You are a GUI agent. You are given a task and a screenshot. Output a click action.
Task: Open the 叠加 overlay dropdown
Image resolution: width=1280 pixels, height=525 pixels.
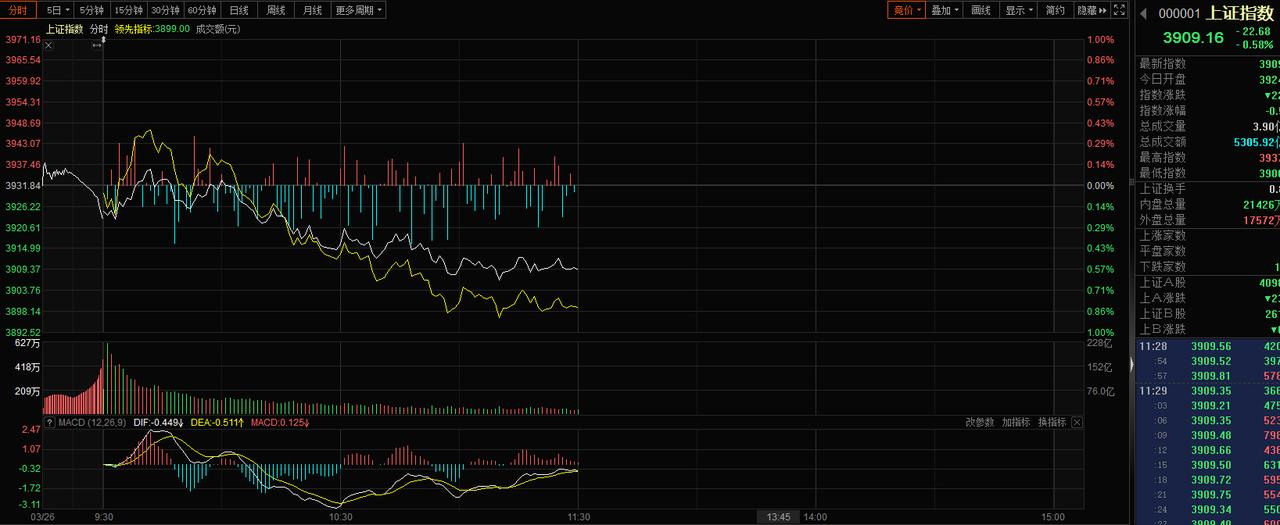944,10
